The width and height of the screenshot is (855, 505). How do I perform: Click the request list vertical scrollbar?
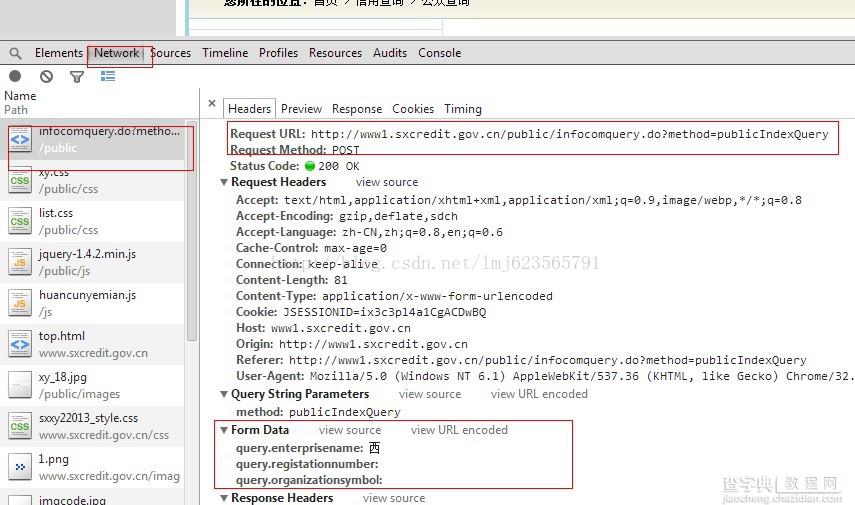191,231
